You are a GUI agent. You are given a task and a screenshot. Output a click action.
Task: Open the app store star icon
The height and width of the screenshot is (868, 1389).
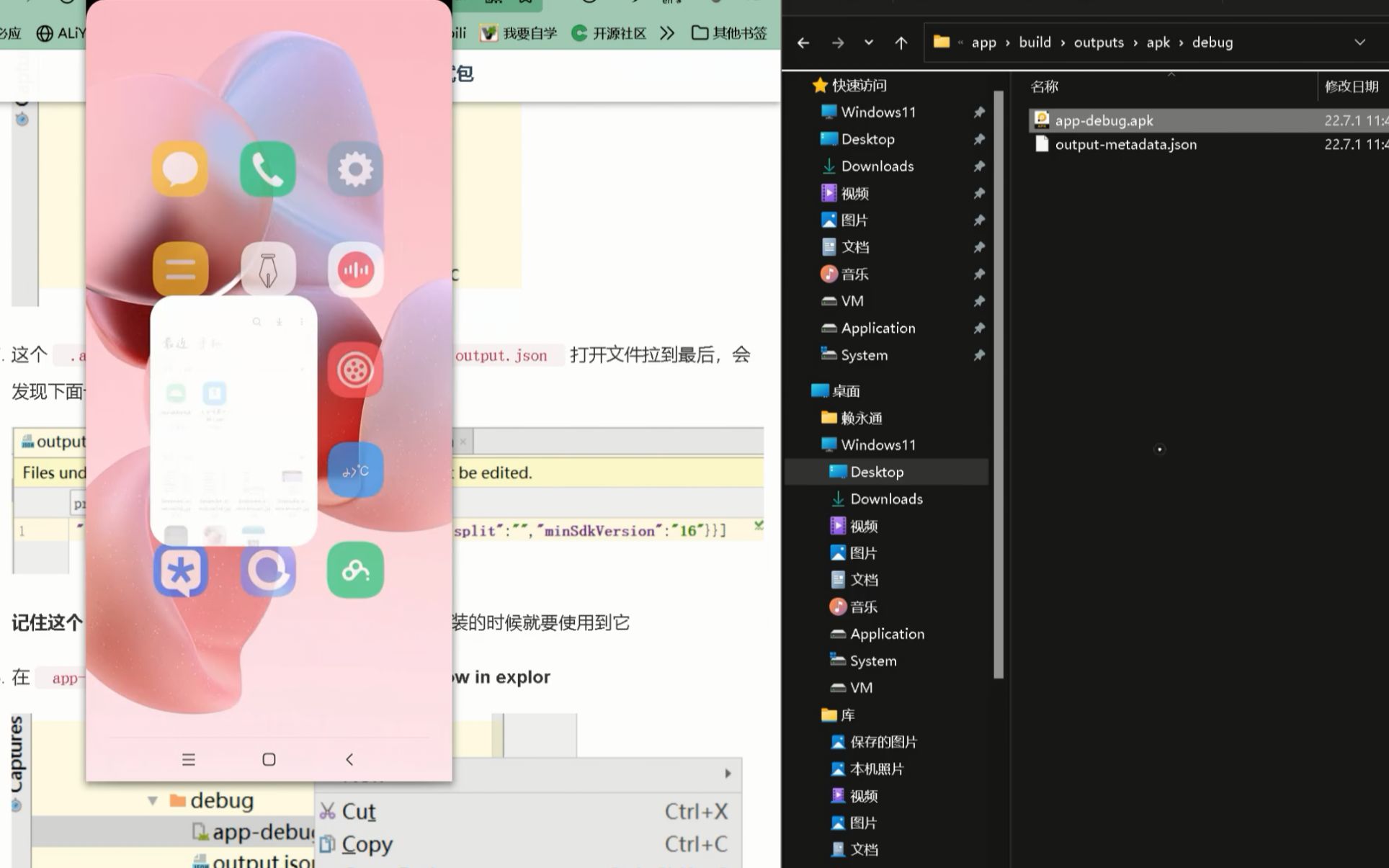coord(179,570)
